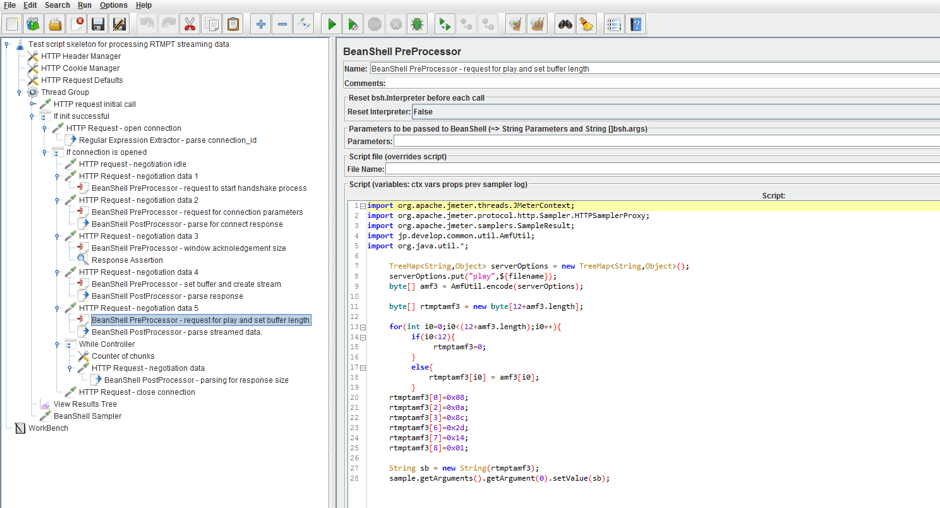Fold the for-loop at script line 13
The image size is (940, 508).
point(363,327)
